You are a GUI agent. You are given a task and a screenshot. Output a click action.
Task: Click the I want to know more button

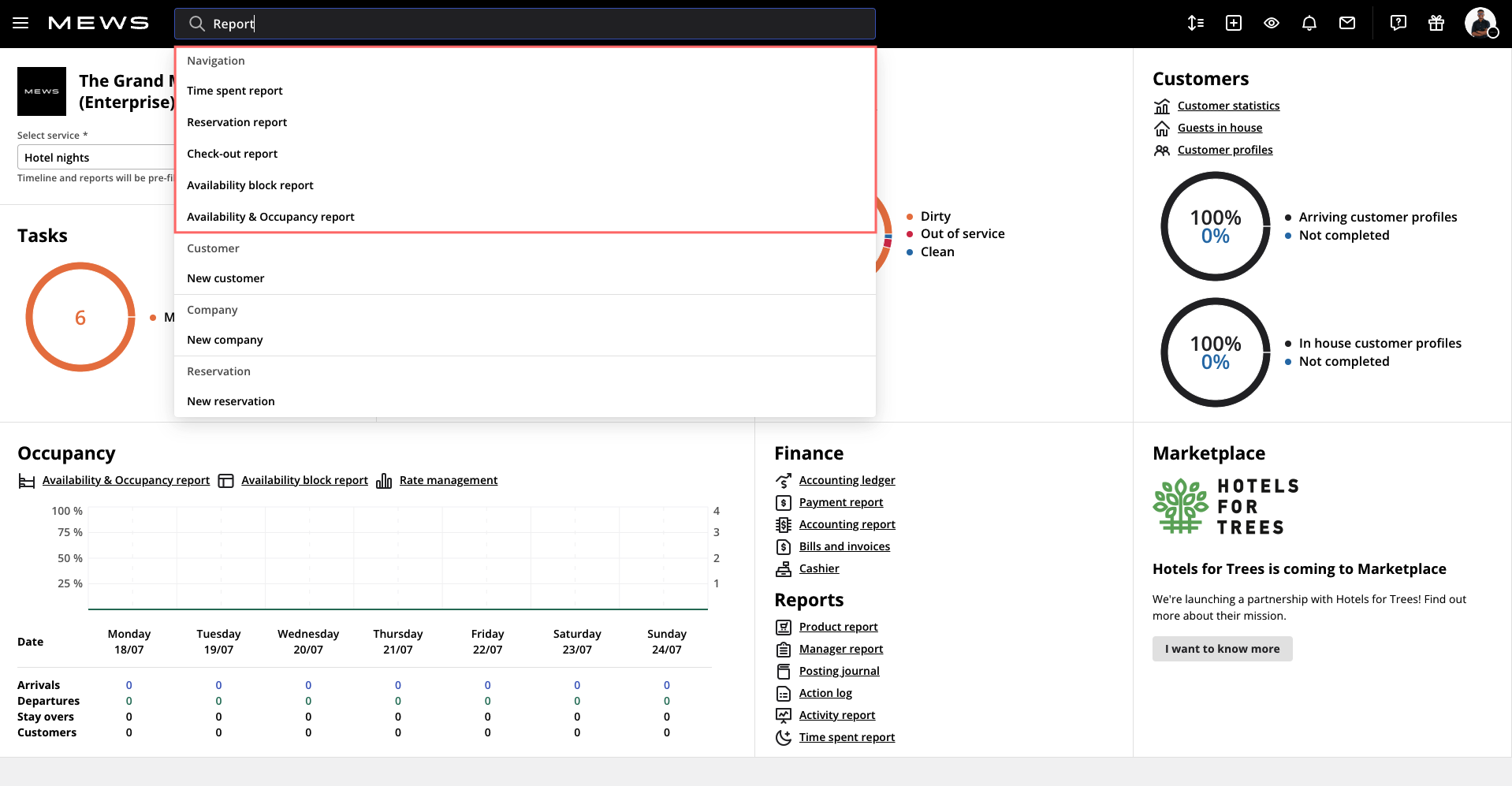coord(1222,649)
